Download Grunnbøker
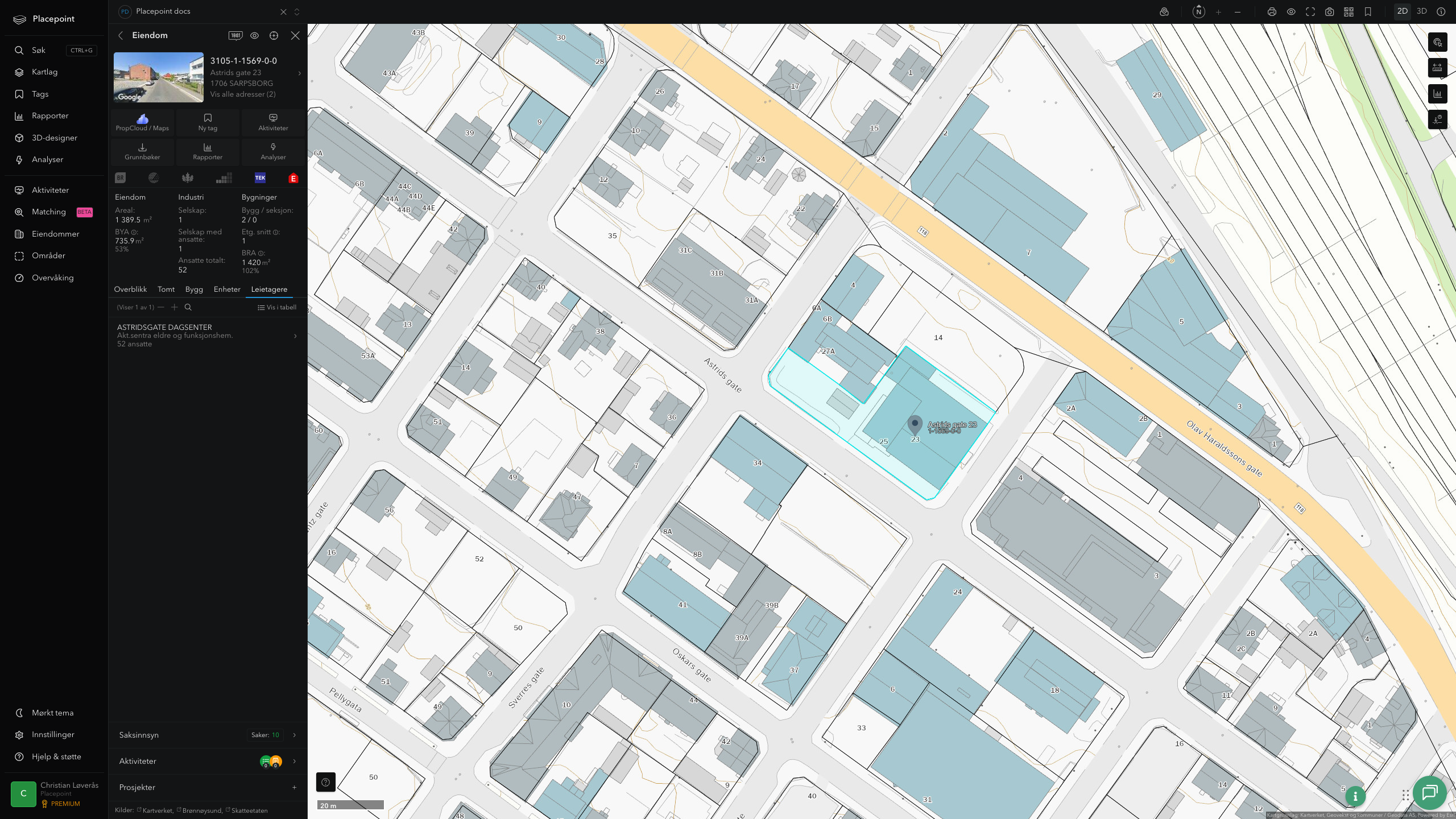This screenshot has width=1456, height=819. (142, 151)
